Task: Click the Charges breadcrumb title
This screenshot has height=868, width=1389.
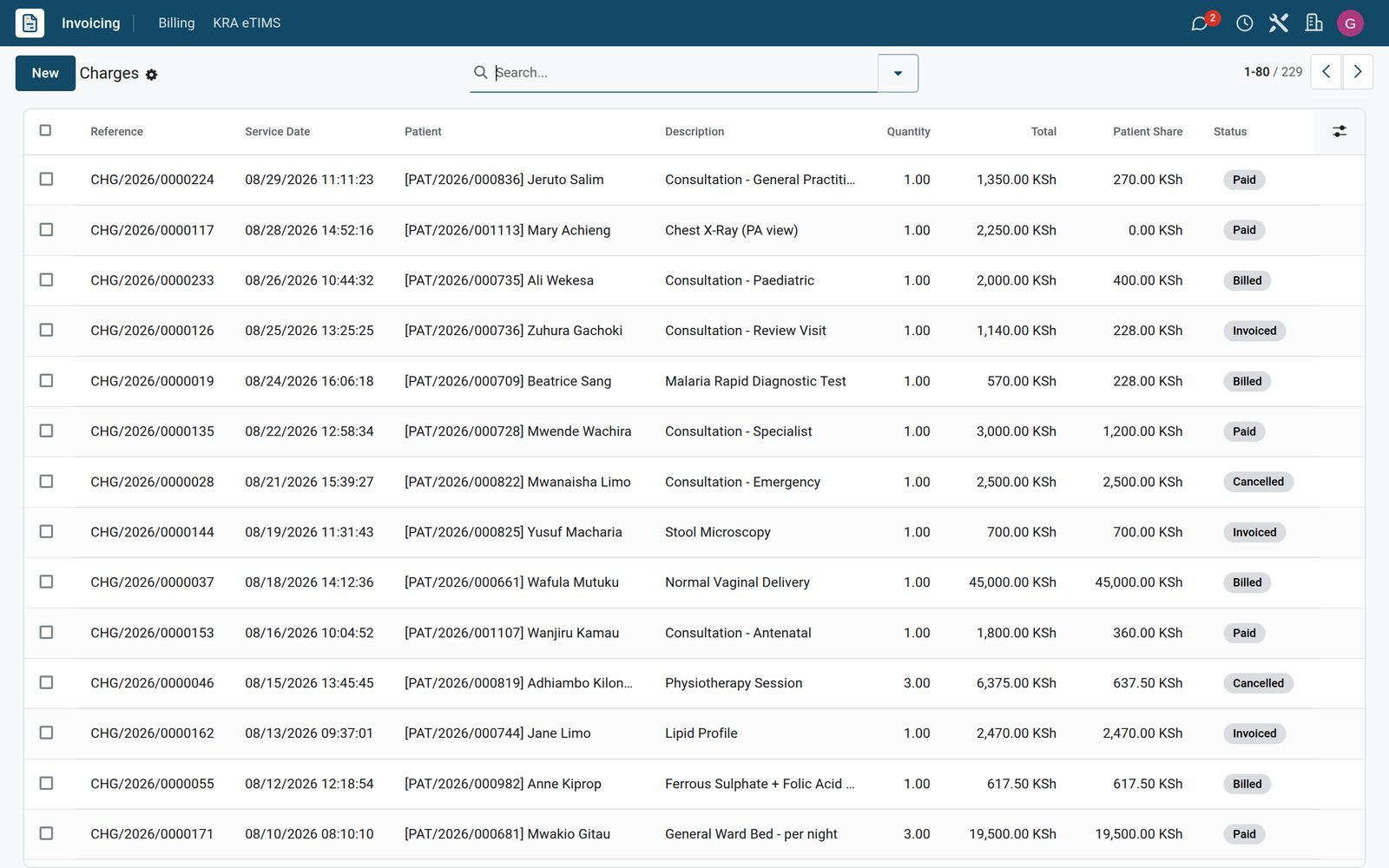Action: click(109, 74)
